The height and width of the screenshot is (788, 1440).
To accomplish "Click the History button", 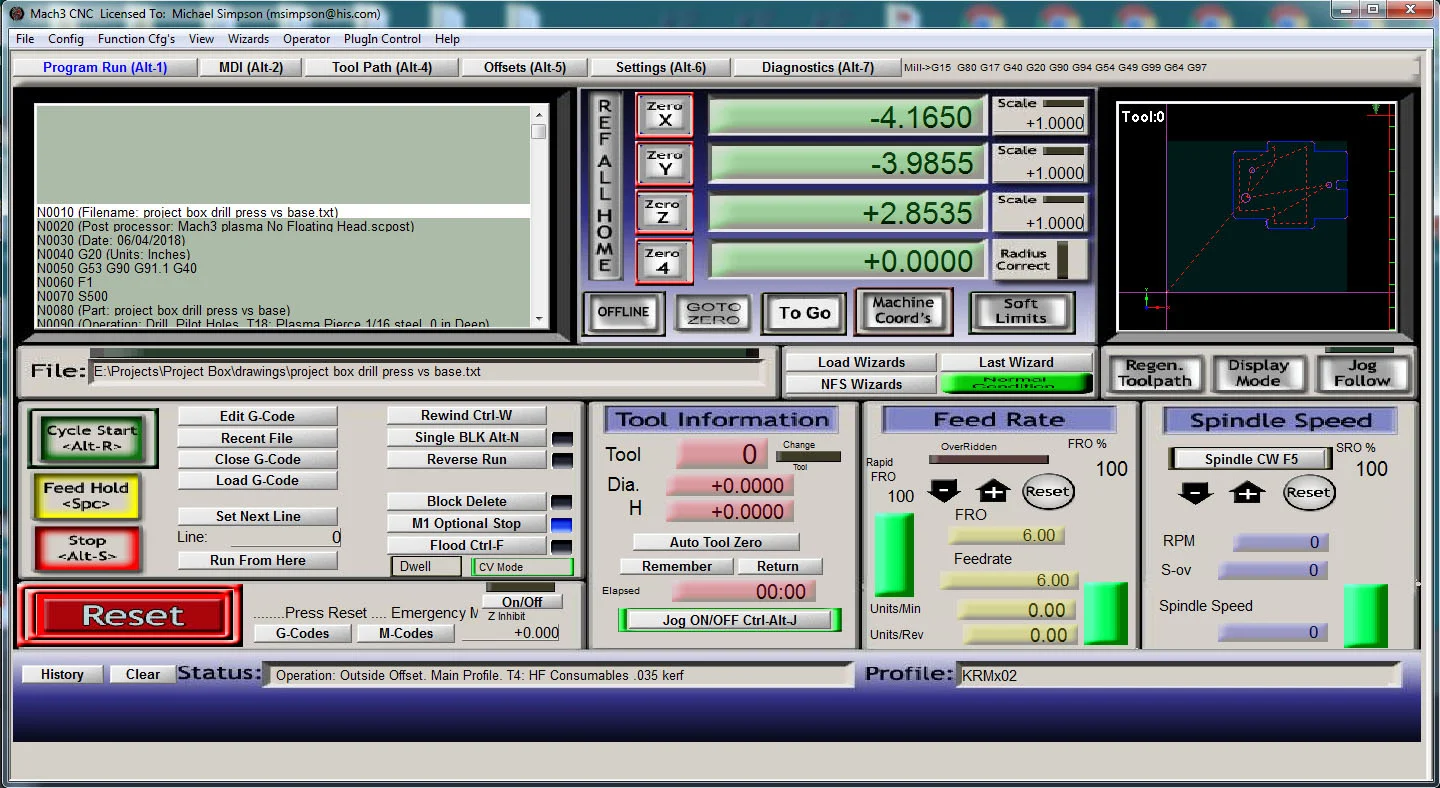I will pos(62,674).
